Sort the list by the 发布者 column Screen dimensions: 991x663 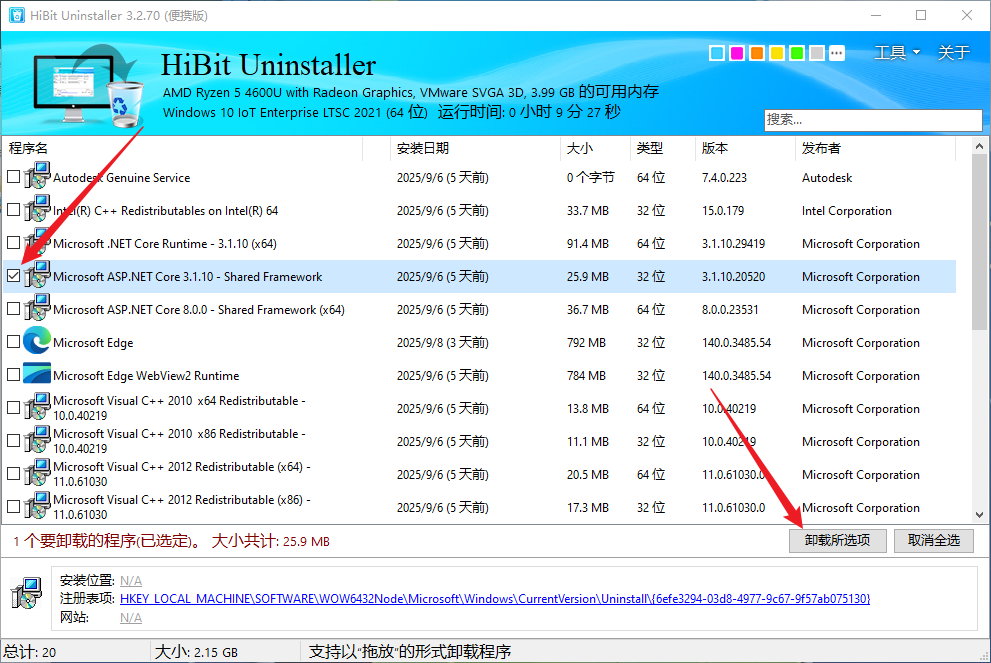(875, 148)
